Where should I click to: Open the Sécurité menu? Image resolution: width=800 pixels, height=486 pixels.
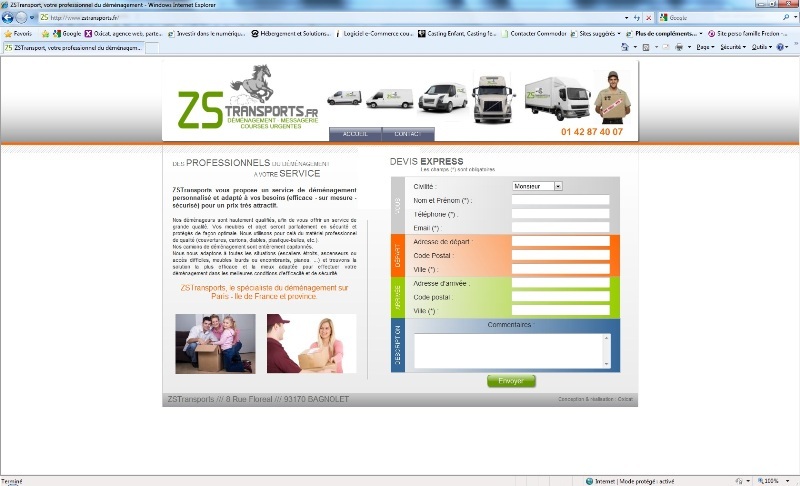coord(733,47)
